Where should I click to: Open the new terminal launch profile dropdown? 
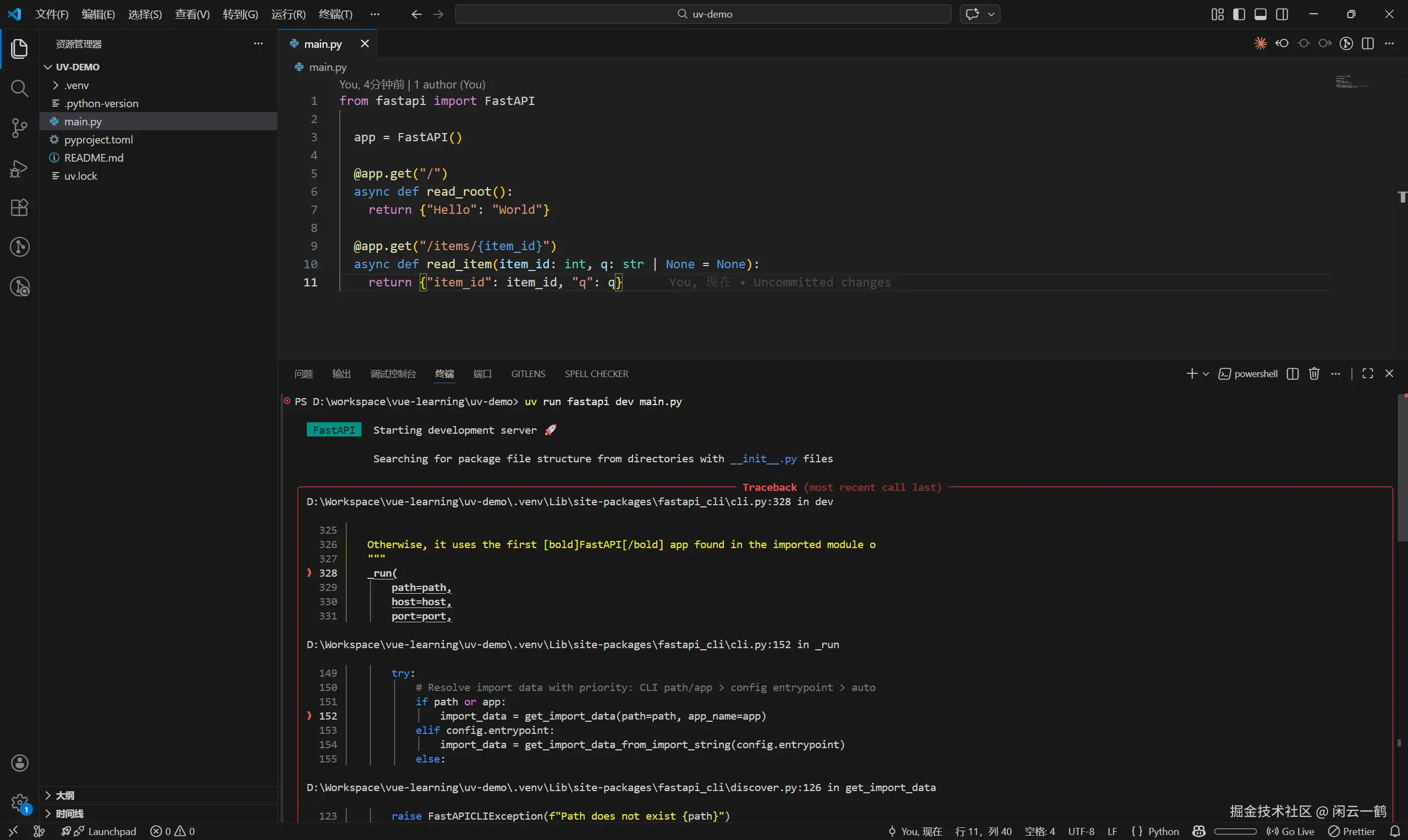tap(1206, 374)
